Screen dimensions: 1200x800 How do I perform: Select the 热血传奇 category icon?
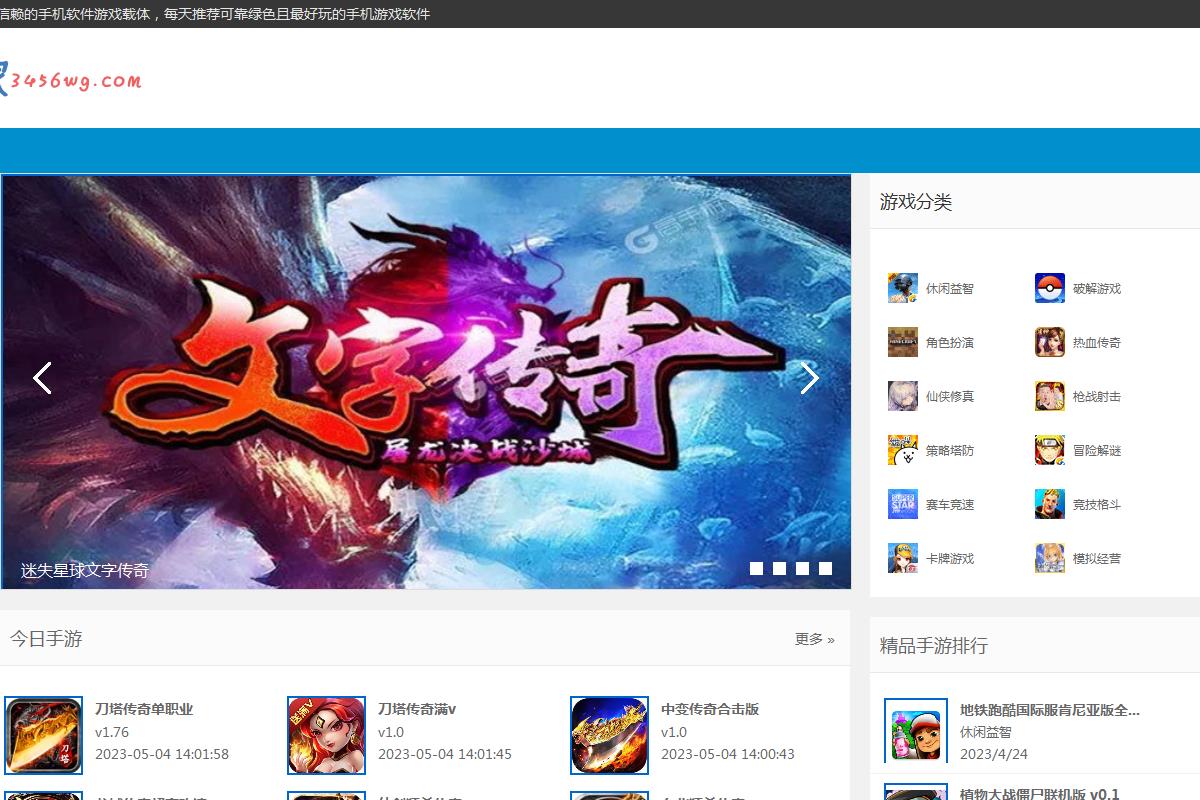pos(1049,342)
